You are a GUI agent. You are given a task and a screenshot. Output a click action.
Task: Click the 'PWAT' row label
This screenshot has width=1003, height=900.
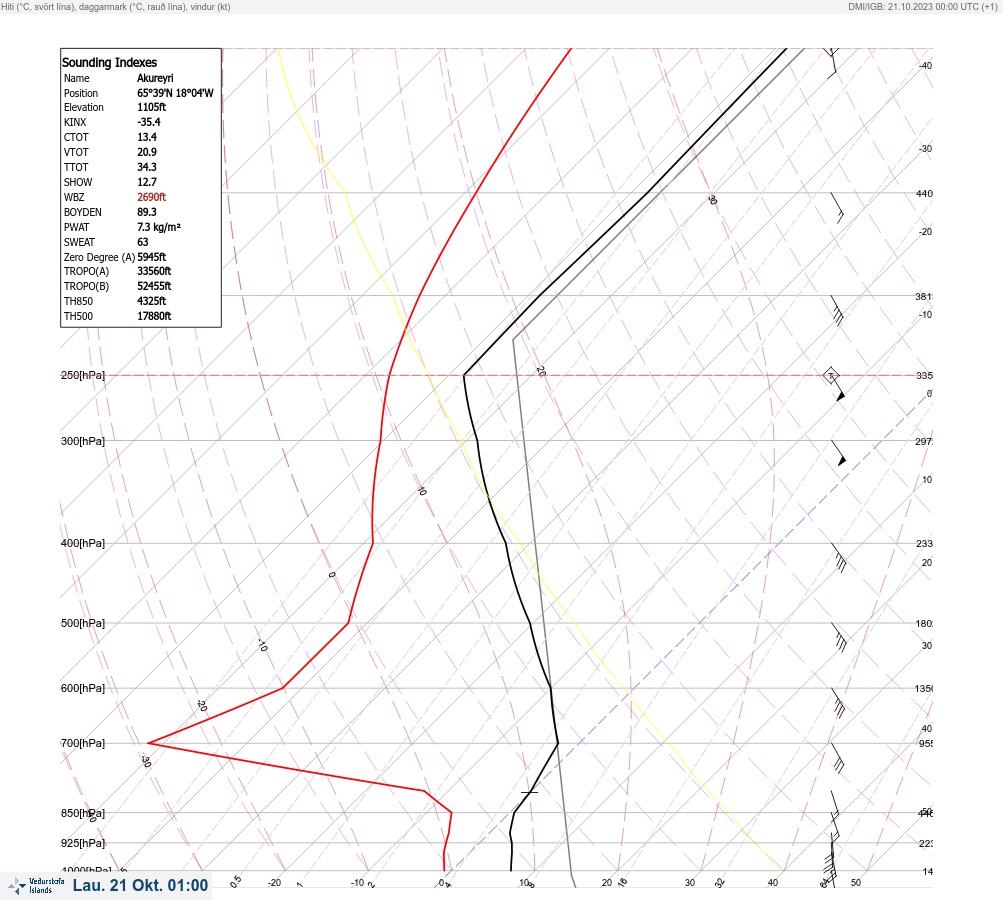tap(77, 227)
